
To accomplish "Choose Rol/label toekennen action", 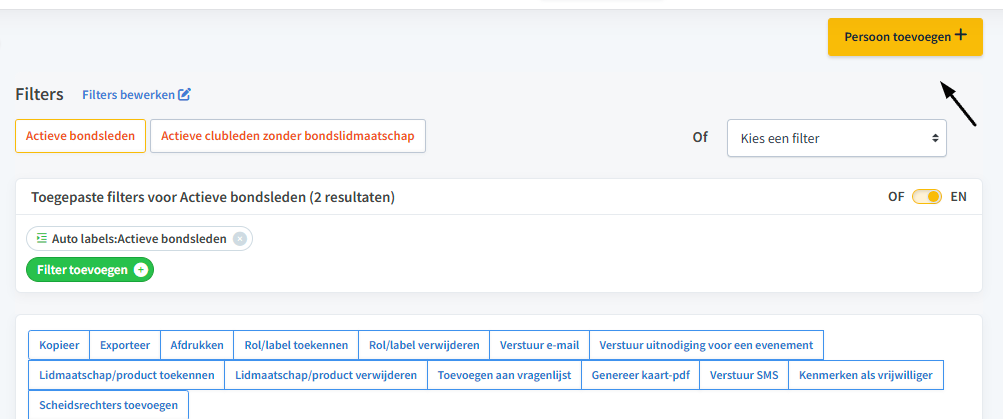I will tap(296, 345).
